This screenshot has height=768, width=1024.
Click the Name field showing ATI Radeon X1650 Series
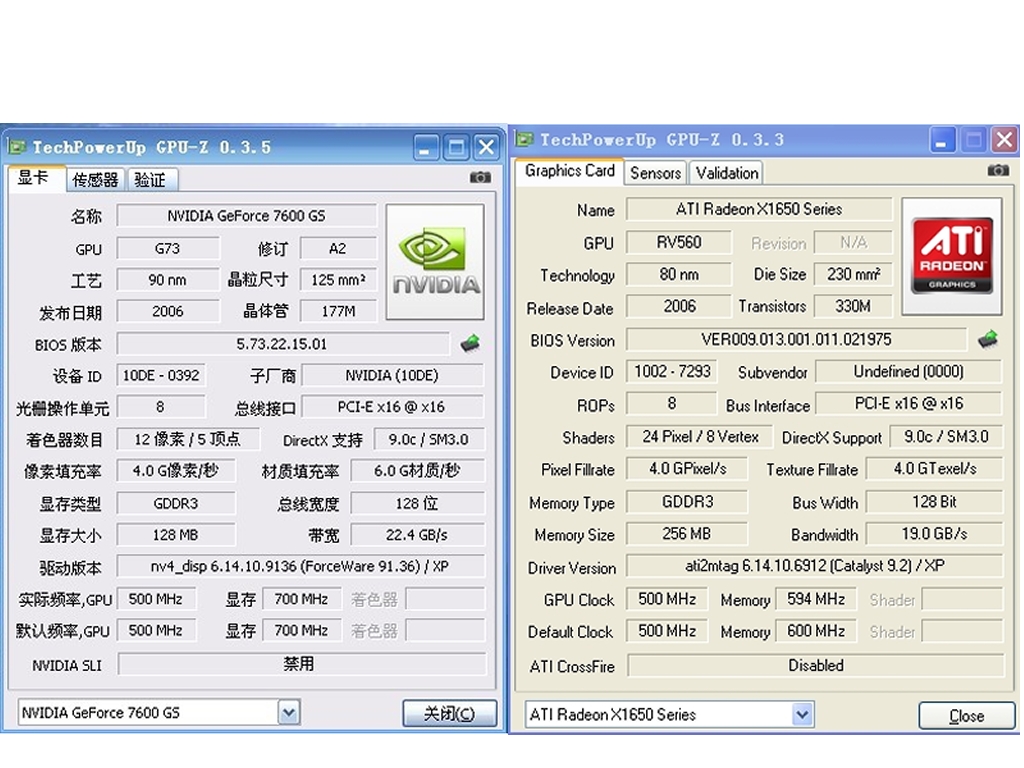pos(758,209)
